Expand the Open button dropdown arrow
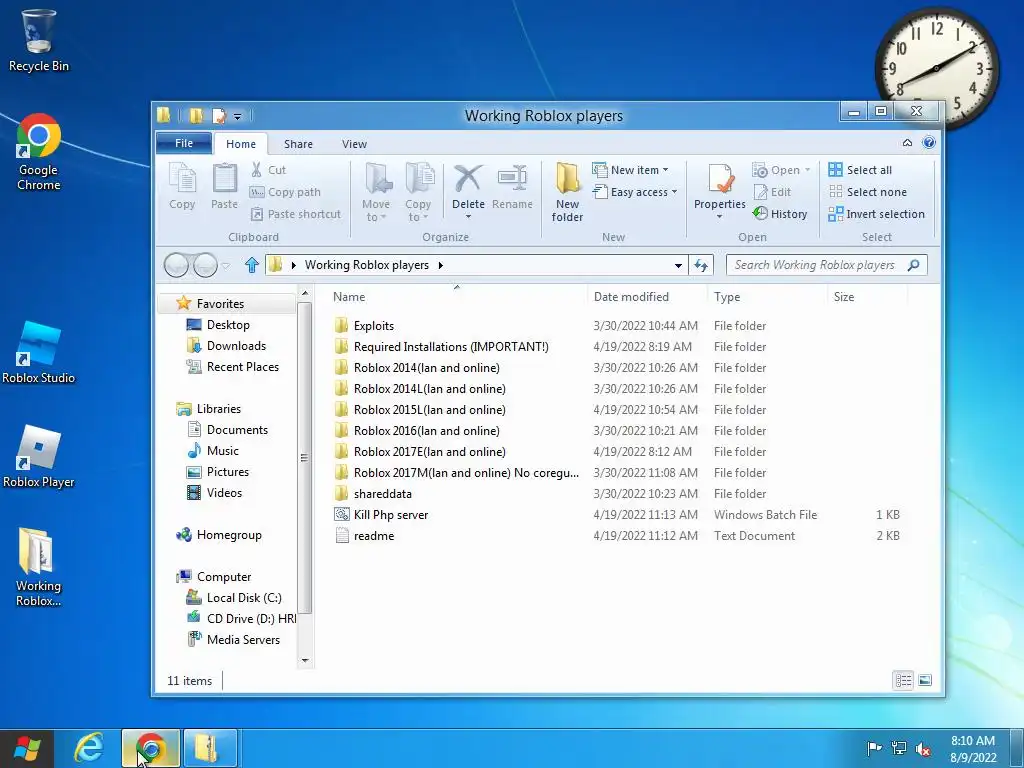 (x=808, y=170)
